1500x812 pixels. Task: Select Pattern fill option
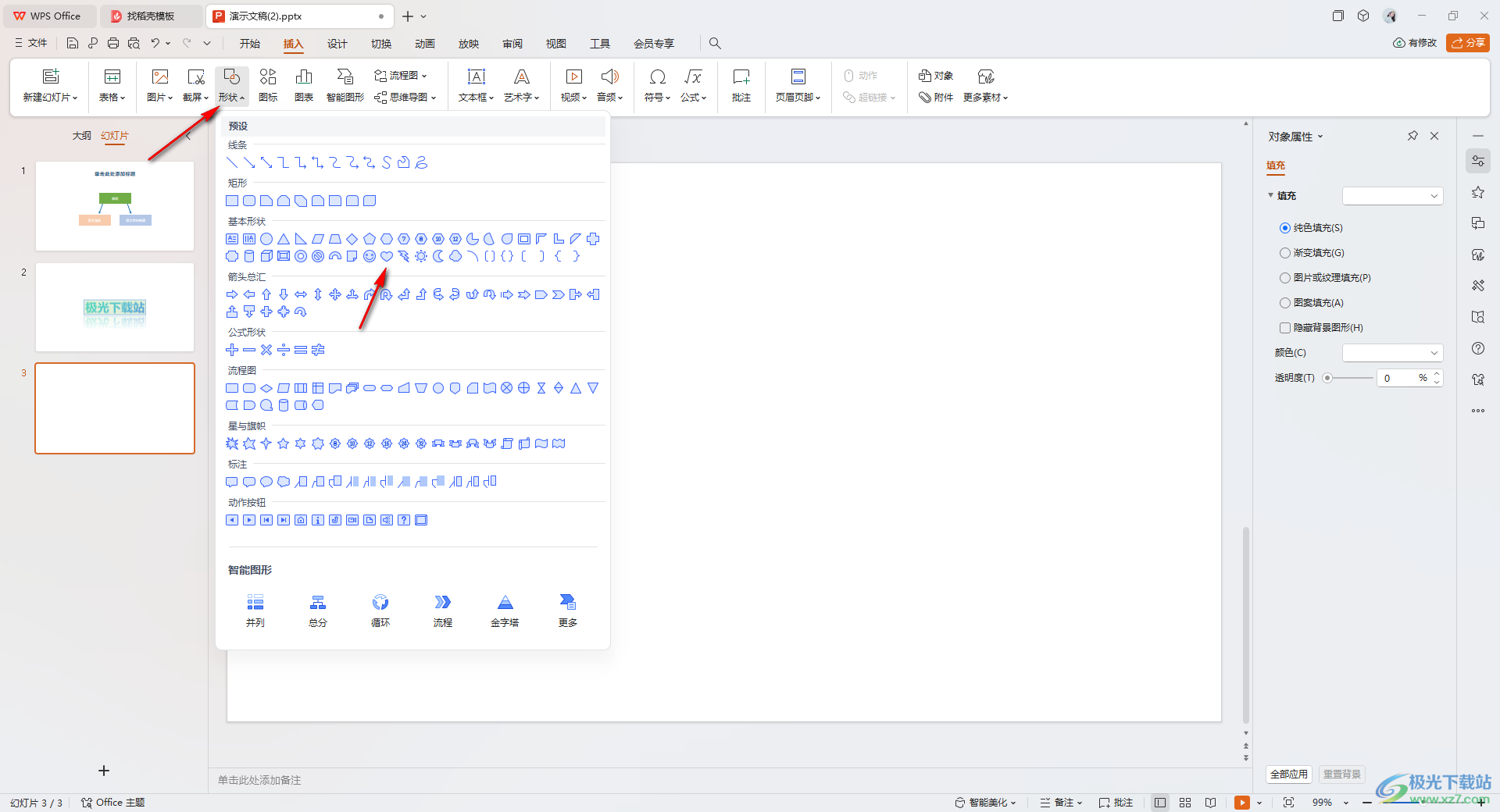point(1311,303)
